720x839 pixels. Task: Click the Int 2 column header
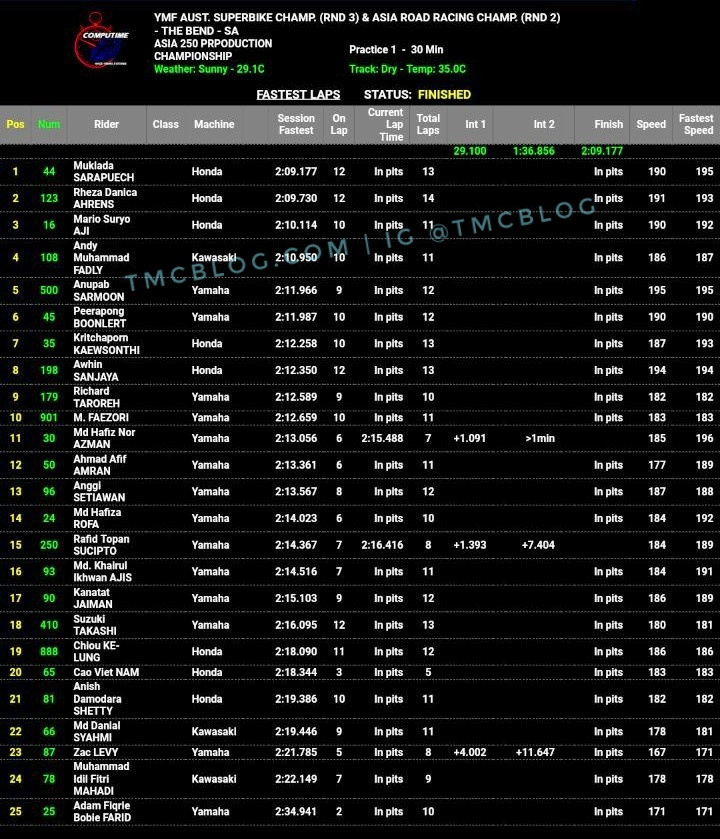point(544,124)
